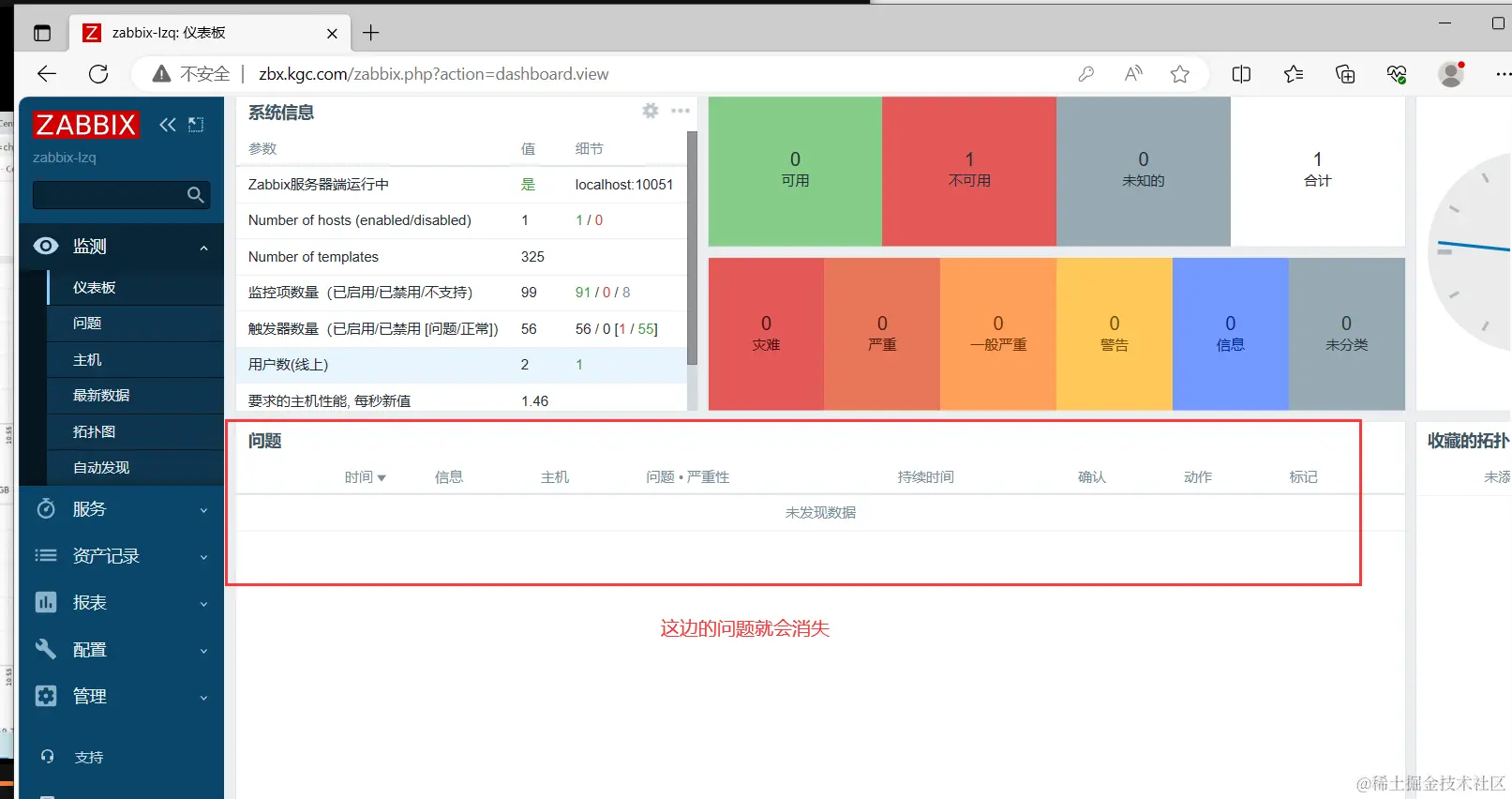Click the green 可用 hosts tile
This screenshot has height=799, width=1512.
click(x=795, y=172)
